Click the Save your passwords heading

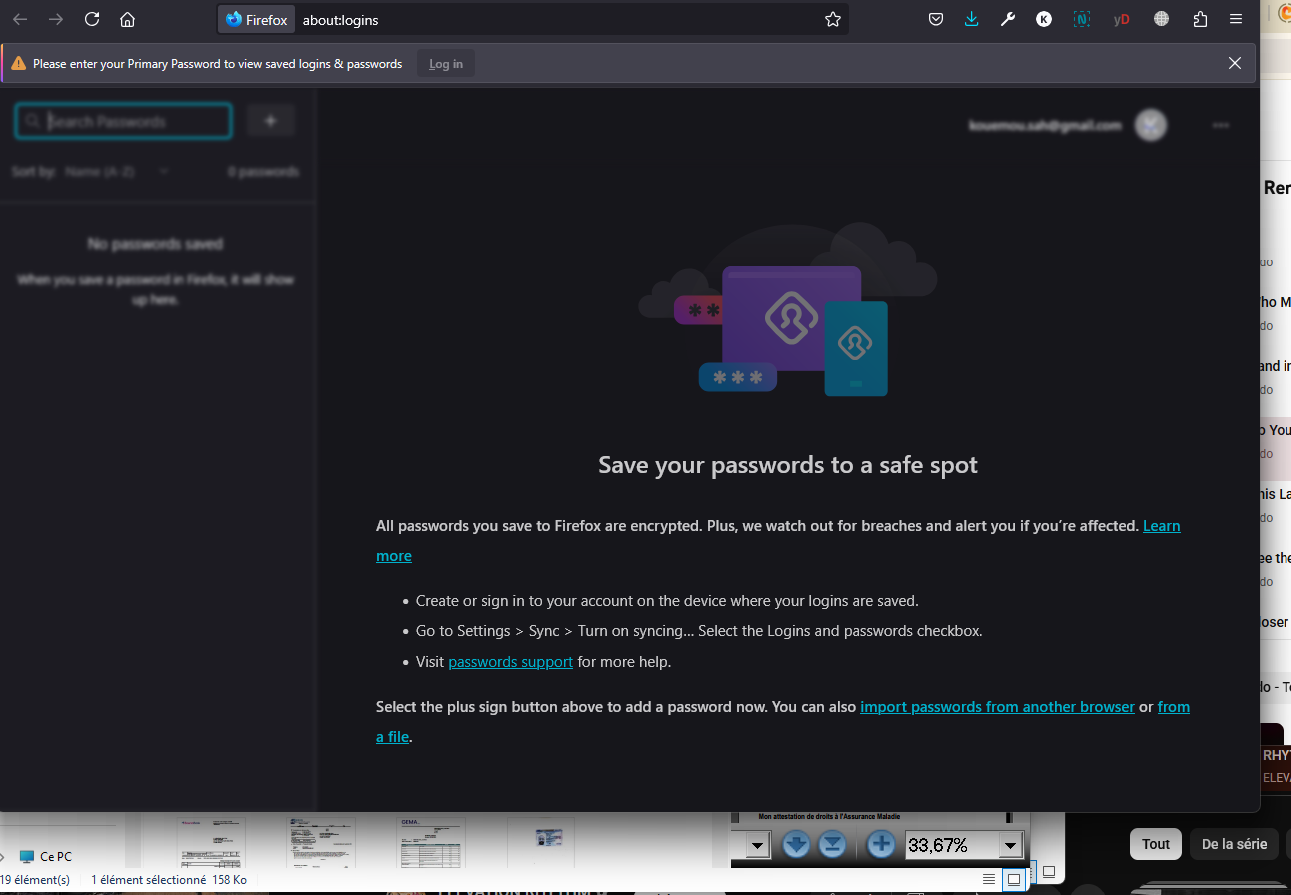788,465
